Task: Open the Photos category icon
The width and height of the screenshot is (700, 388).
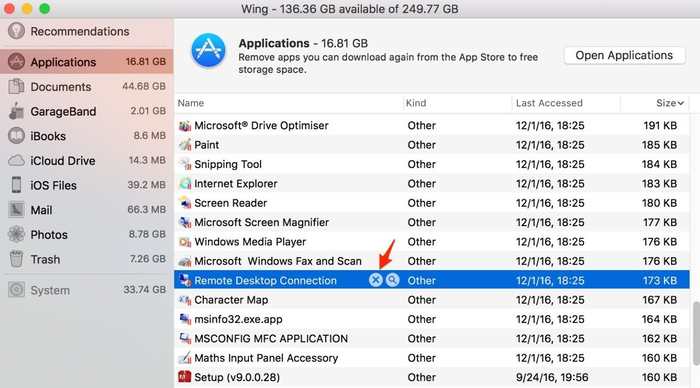Action: pyautogui.click(x=16, y=234)
